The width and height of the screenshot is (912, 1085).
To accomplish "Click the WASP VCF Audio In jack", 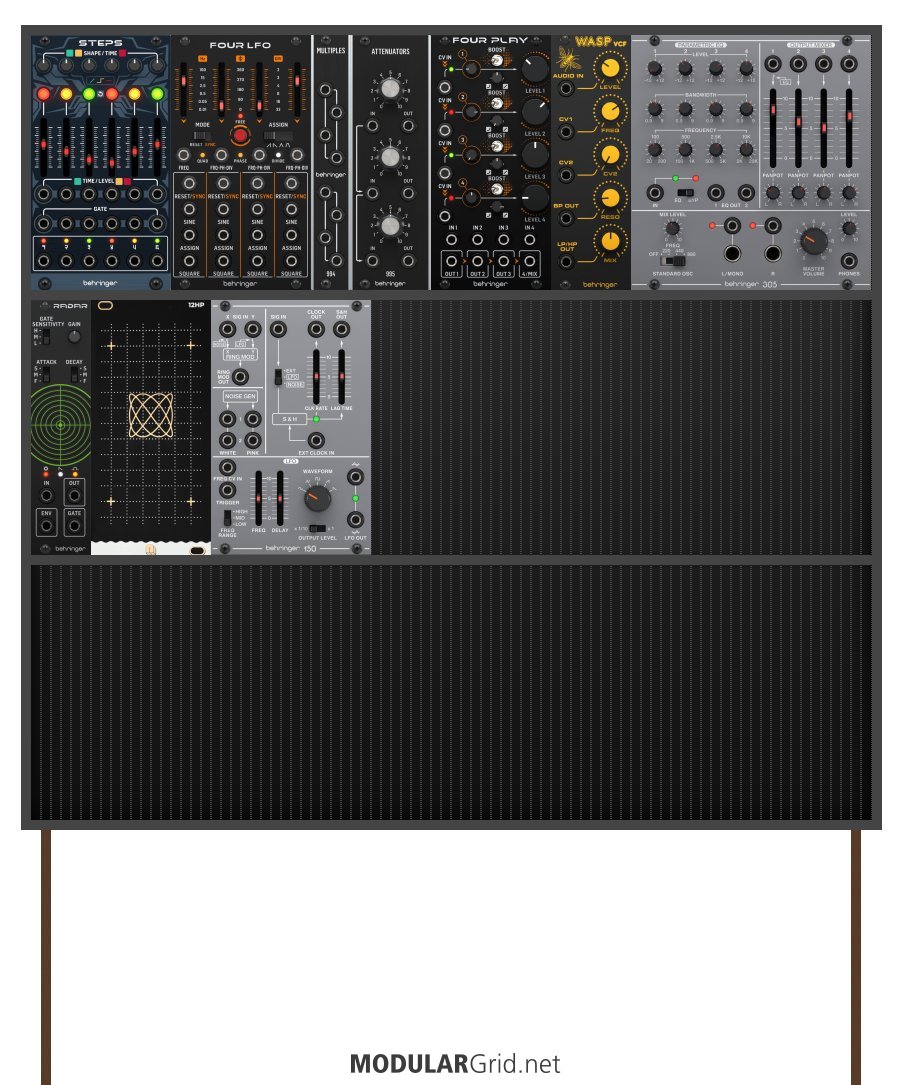I will [567, 89].
